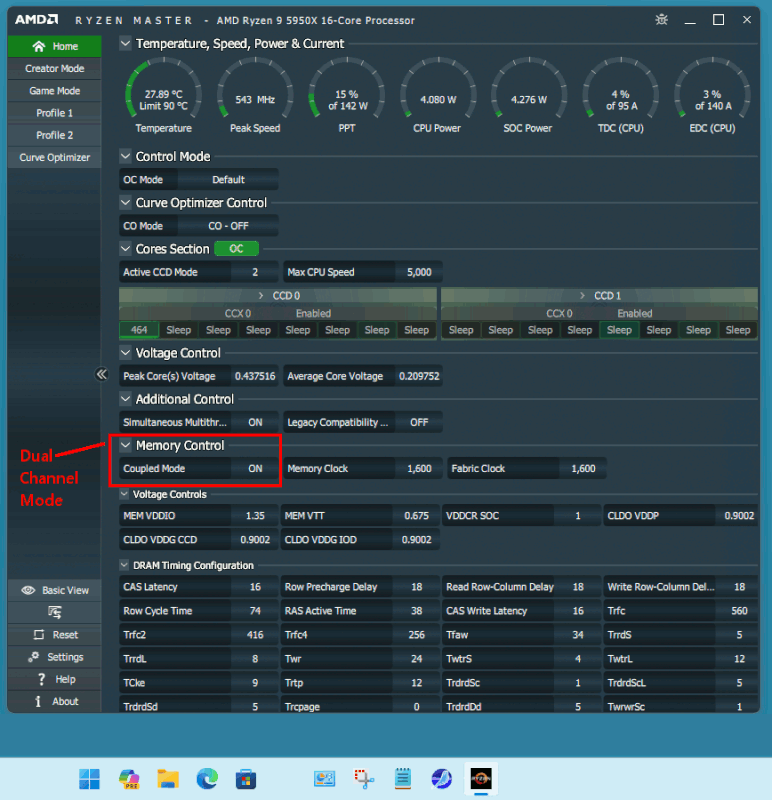This screenshot has width=772, height=800.
Task: Click Max CPU Speed 5,000 value
Action: pos(419,272)
